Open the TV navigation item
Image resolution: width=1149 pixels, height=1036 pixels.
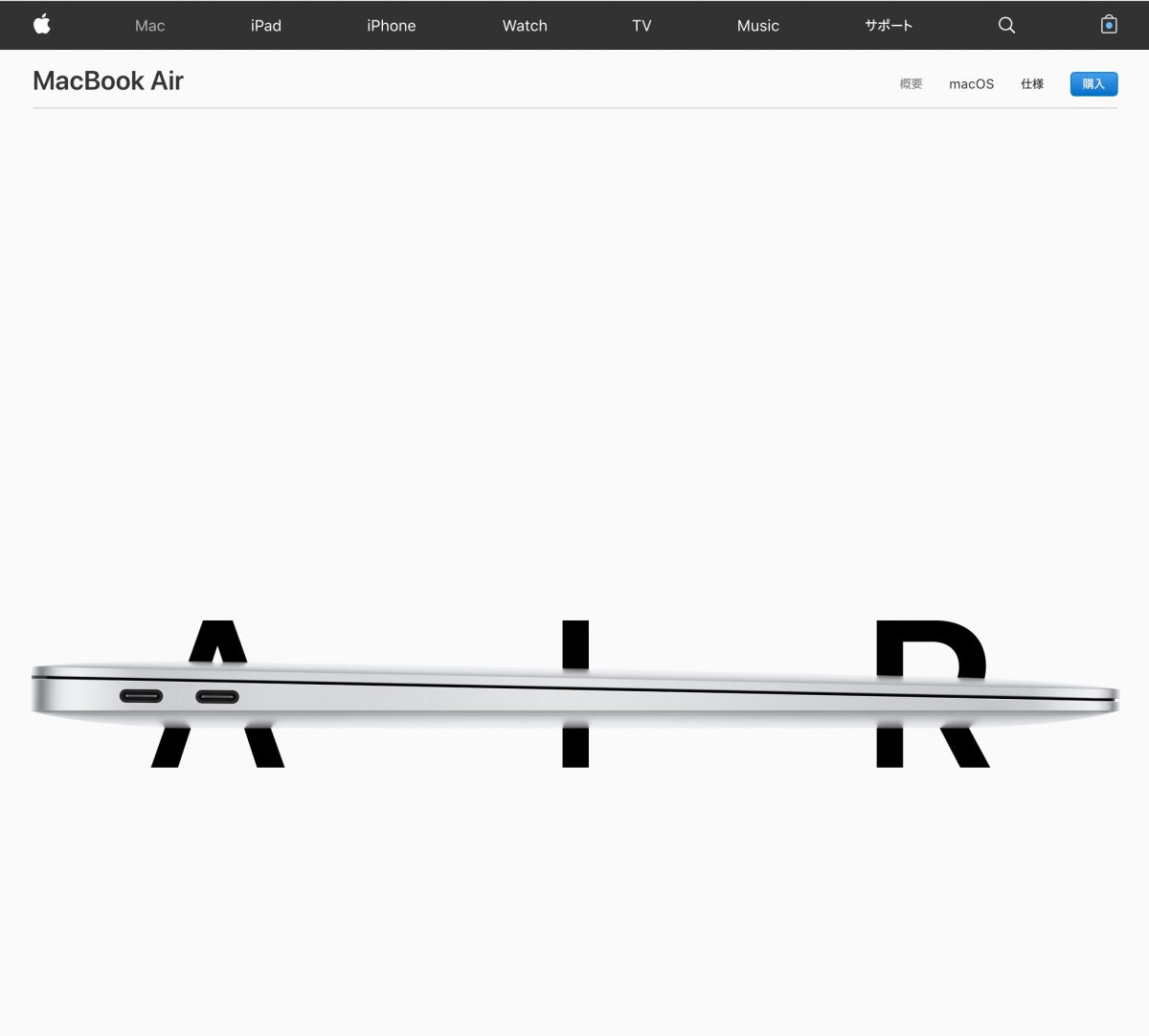click(642, 26)
